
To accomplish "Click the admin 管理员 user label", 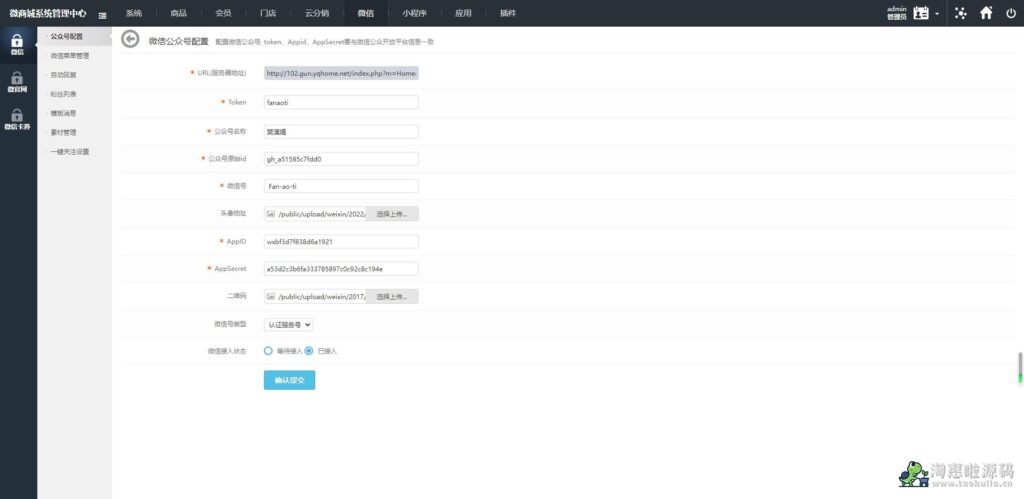I will point(897,13).
